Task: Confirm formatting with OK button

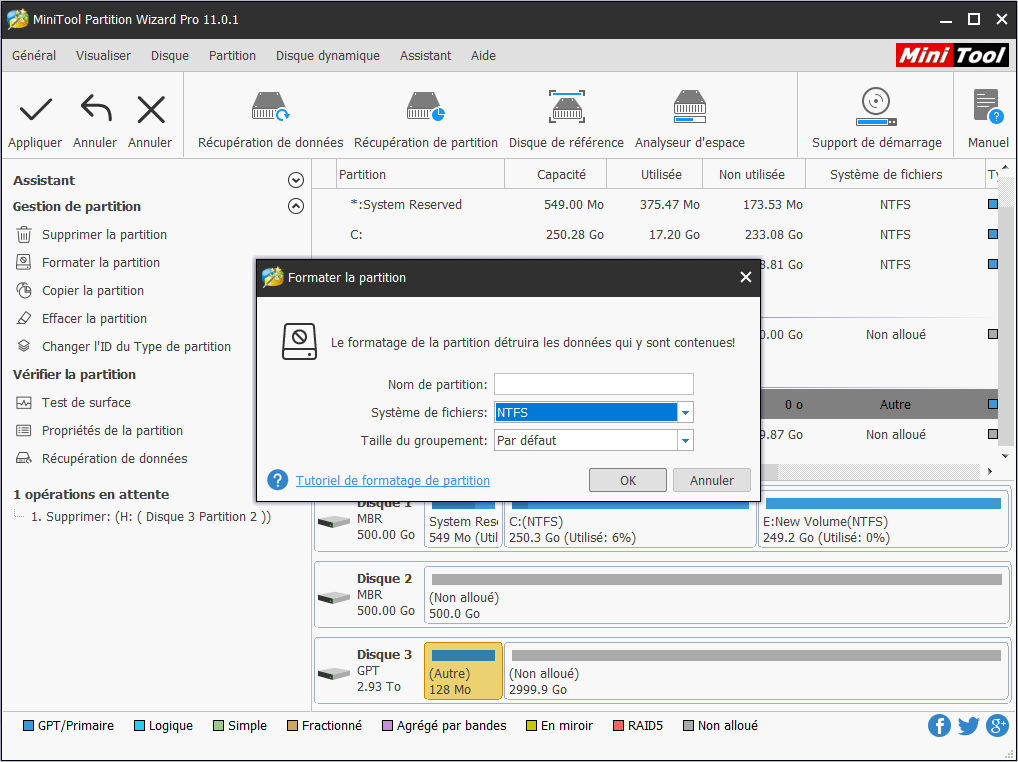Action: tap(628, 480)
